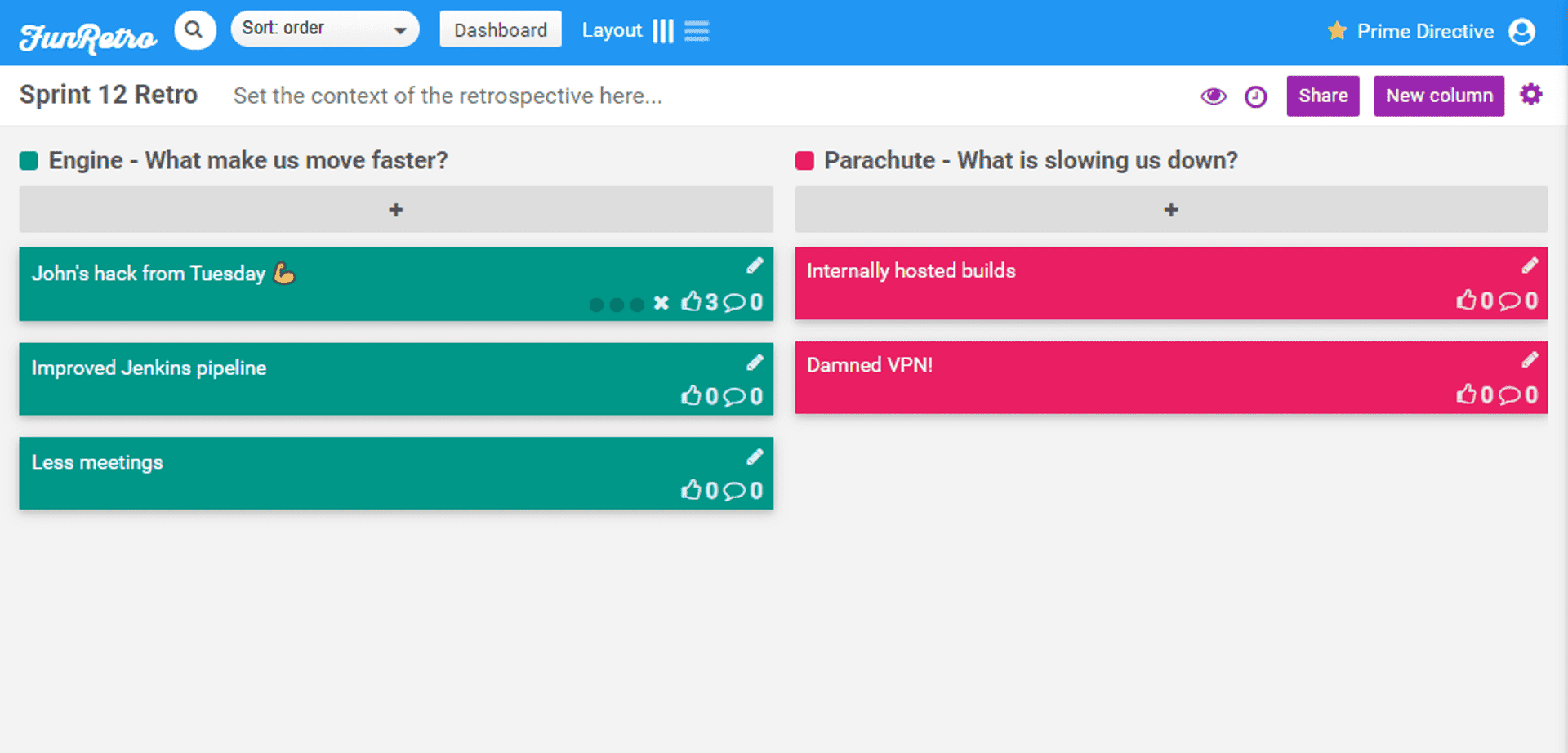Upvote the Improved Jenkins pipeline card

(x=692, y=396)
